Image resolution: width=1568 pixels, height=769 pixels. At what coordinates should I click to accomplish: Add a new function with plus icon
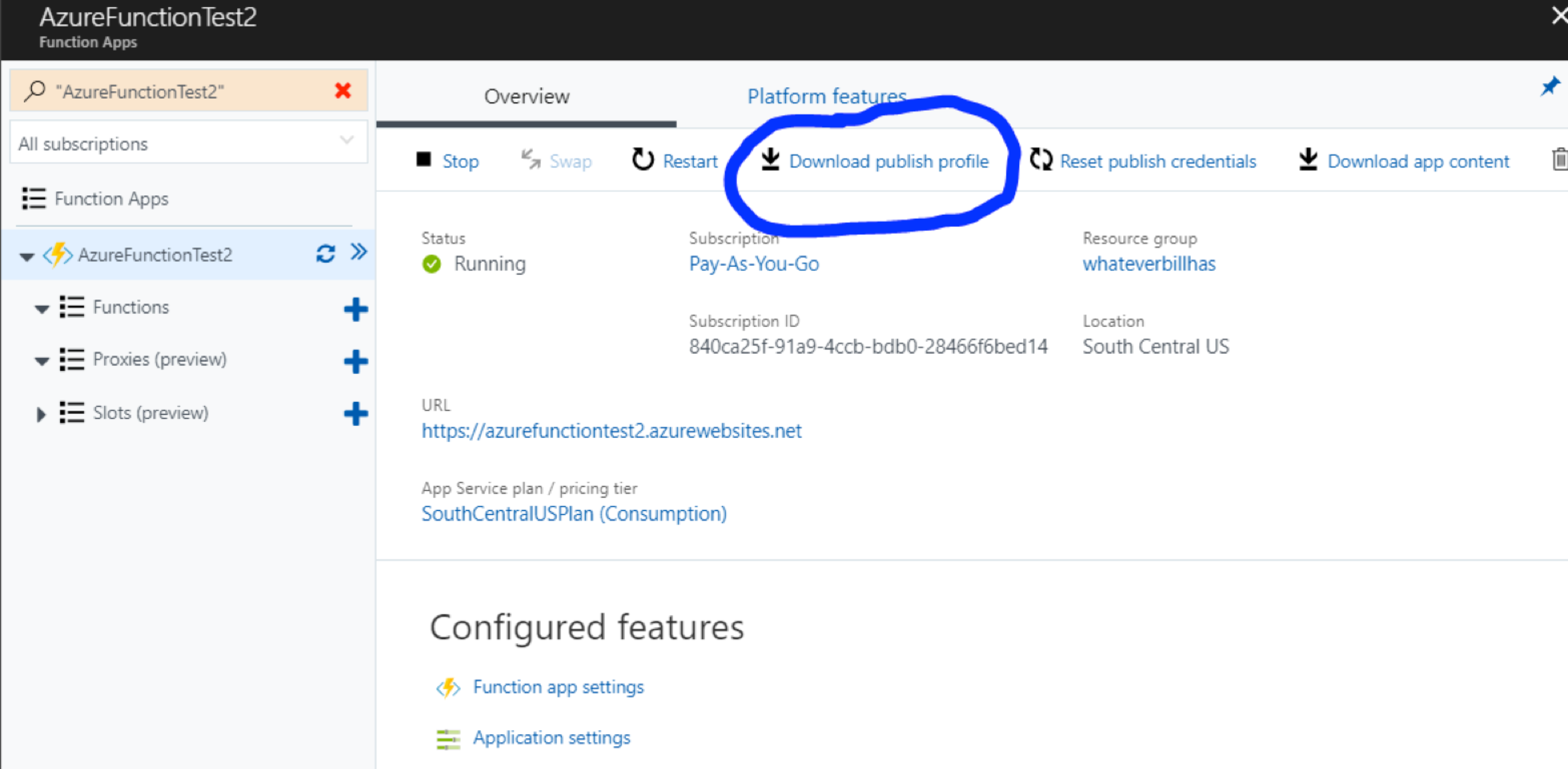[356, 310]
